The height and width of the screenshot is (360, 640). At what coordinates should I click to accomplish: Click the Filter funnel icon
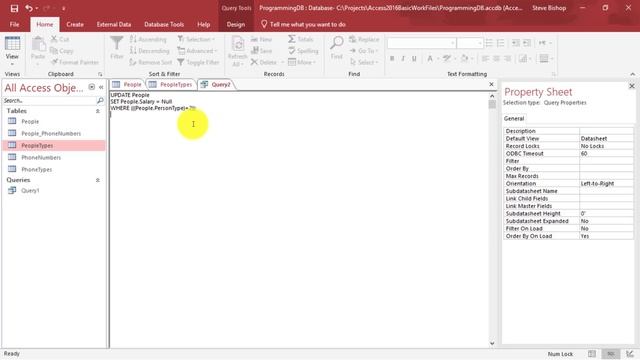116,43
